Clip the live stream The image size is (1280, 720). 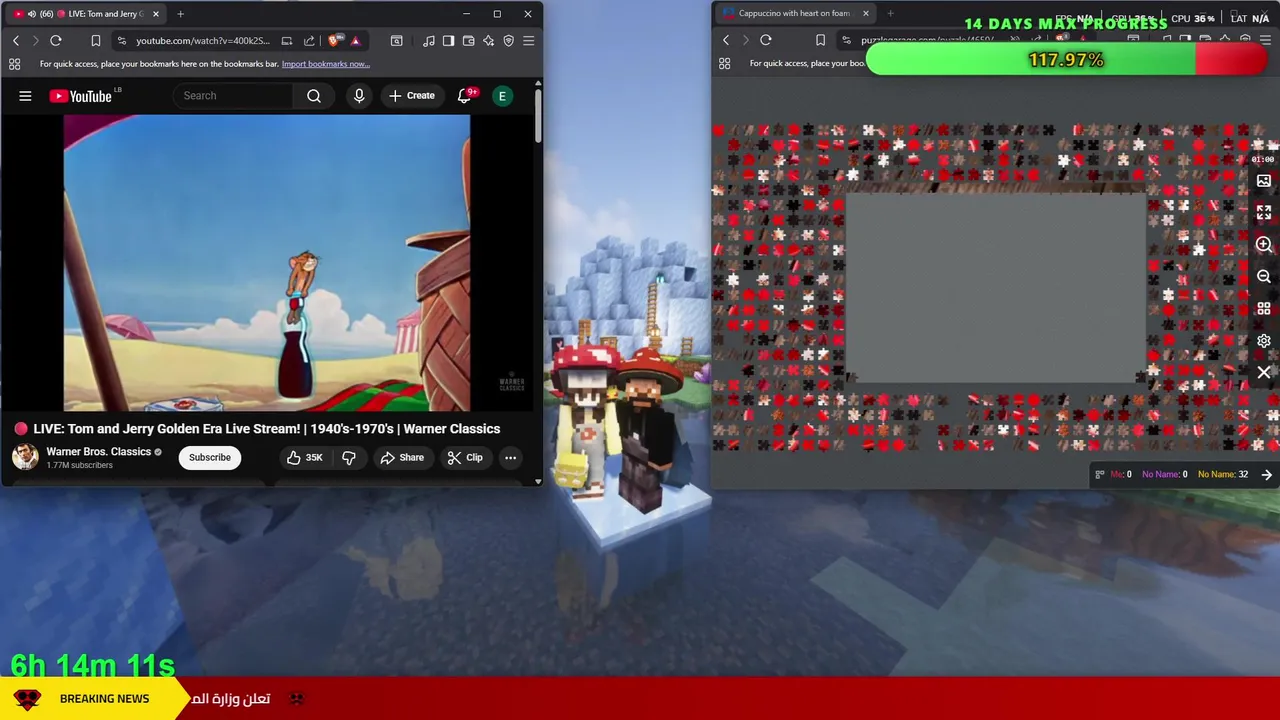465,458
